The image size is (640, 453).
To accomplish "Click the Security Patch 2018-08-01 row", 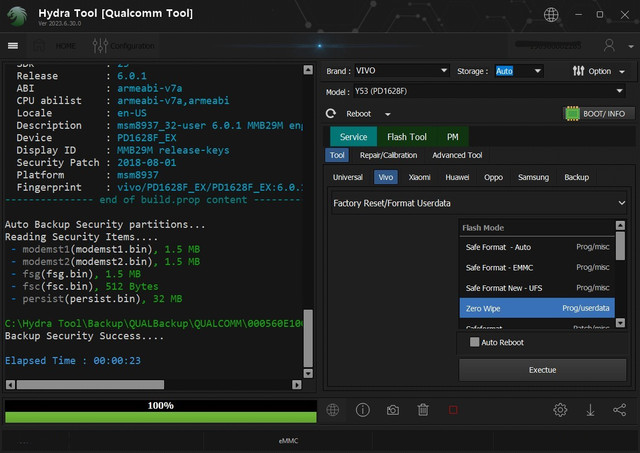I will (96, 162).
